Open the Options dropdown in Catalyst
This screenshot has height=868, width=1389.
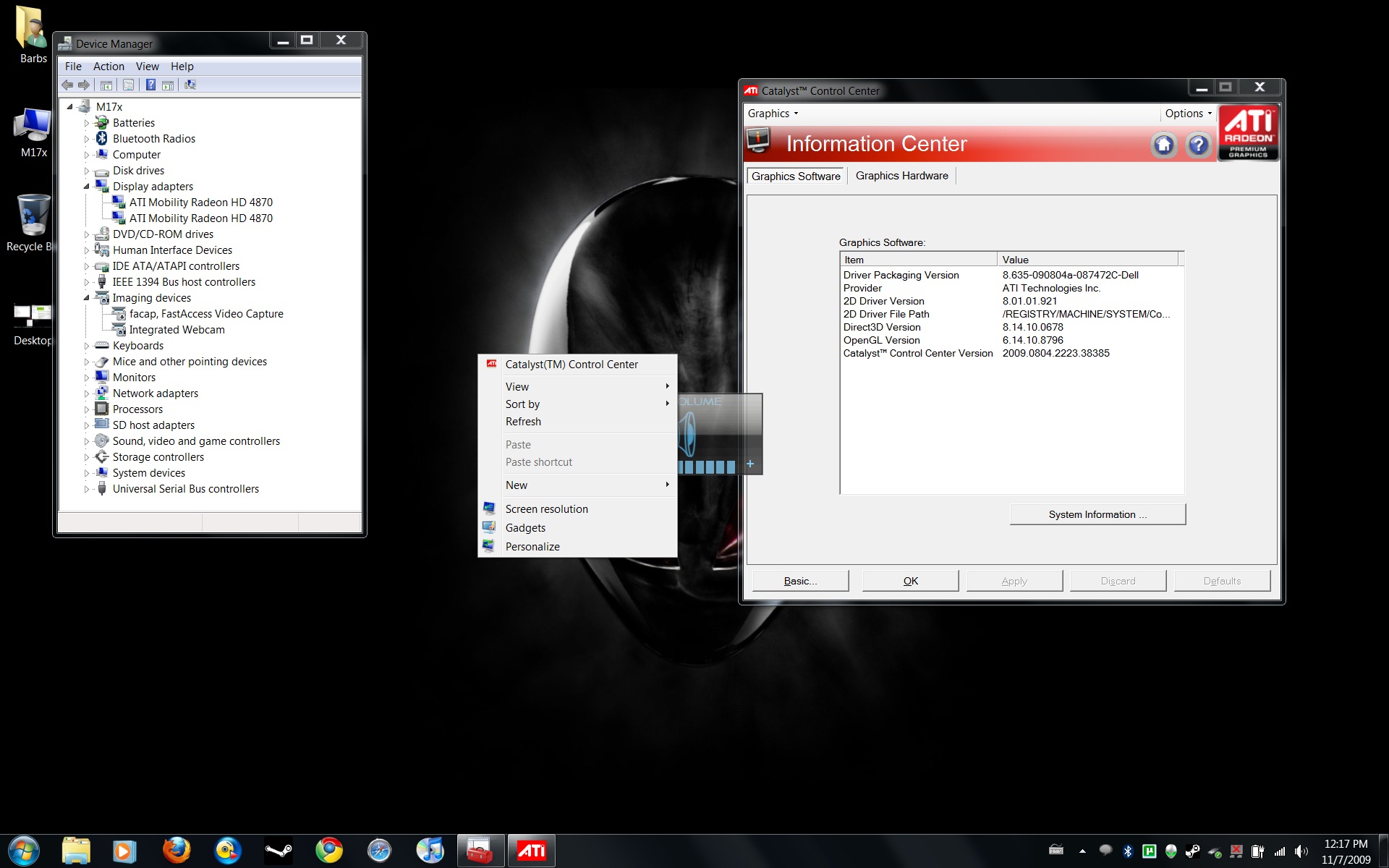(1188, 114)
